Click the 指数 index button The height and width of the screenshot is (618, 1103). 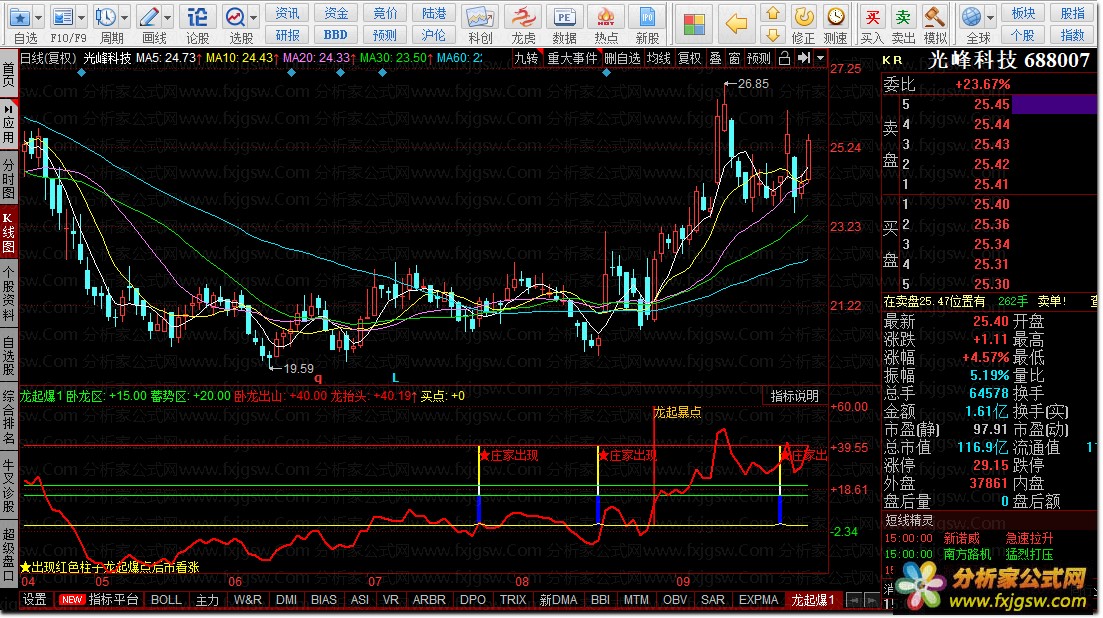1072,34
